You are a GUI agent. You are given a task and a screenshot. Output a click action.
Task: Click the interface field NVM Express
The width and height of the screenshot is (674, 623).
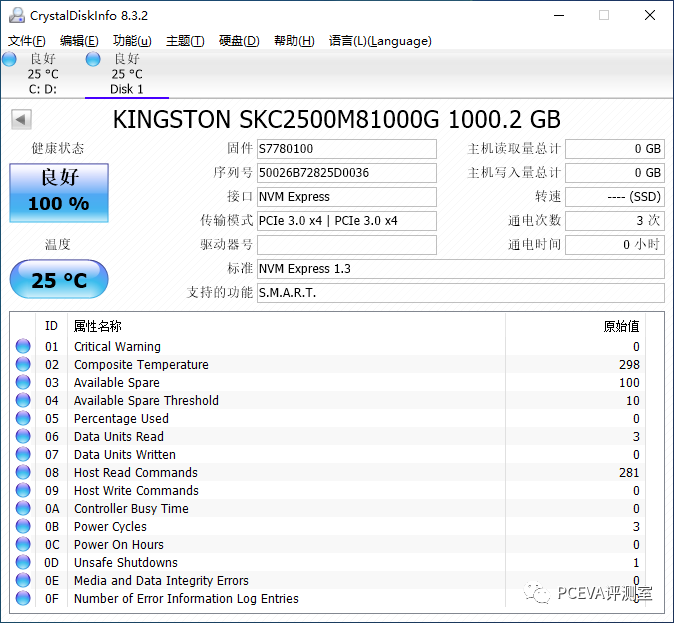[346, 197]
